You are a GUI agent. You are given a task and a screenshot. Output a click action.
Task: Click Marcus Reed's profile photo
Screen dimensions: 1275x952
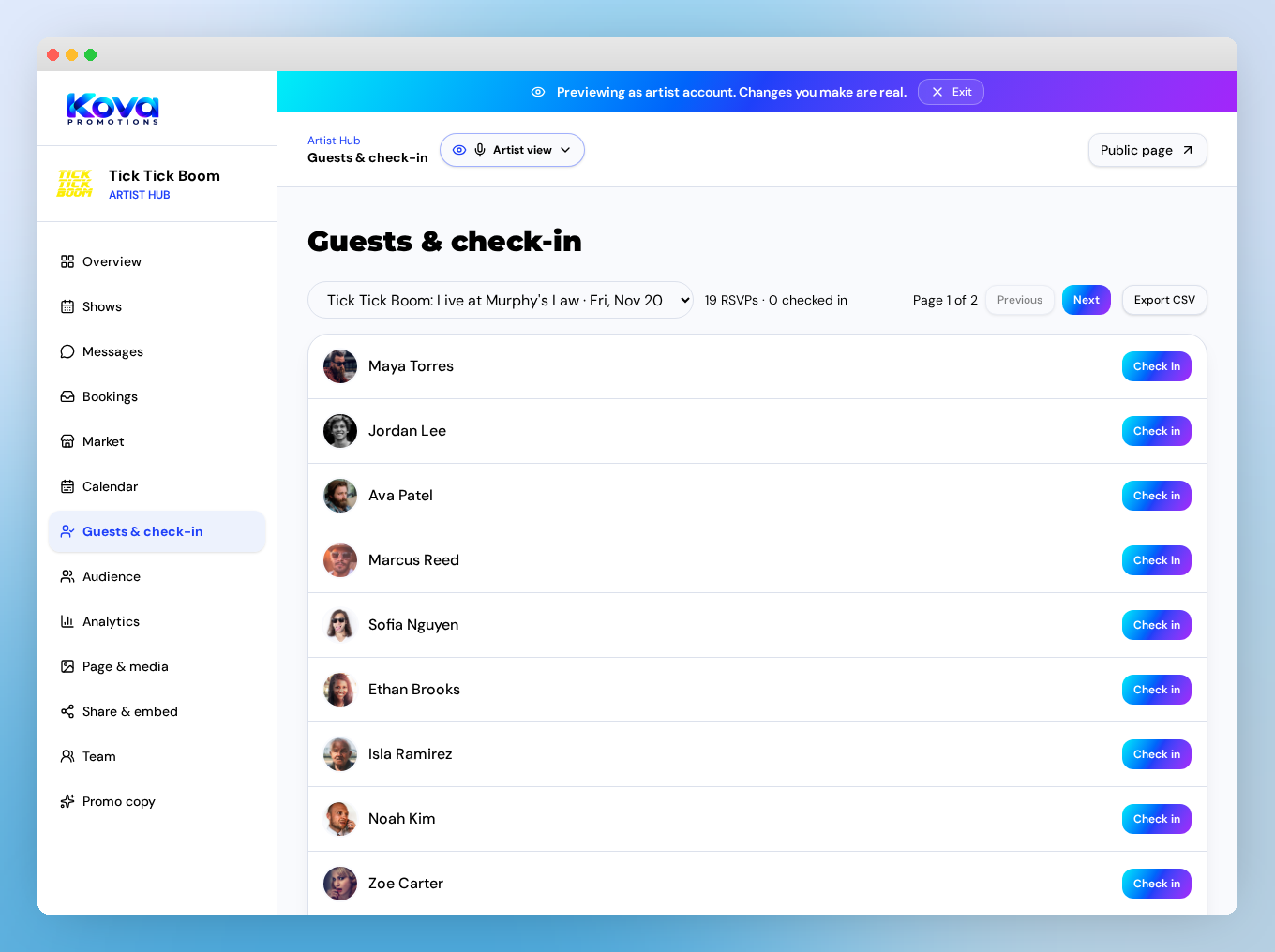click(x=340, y=560)
